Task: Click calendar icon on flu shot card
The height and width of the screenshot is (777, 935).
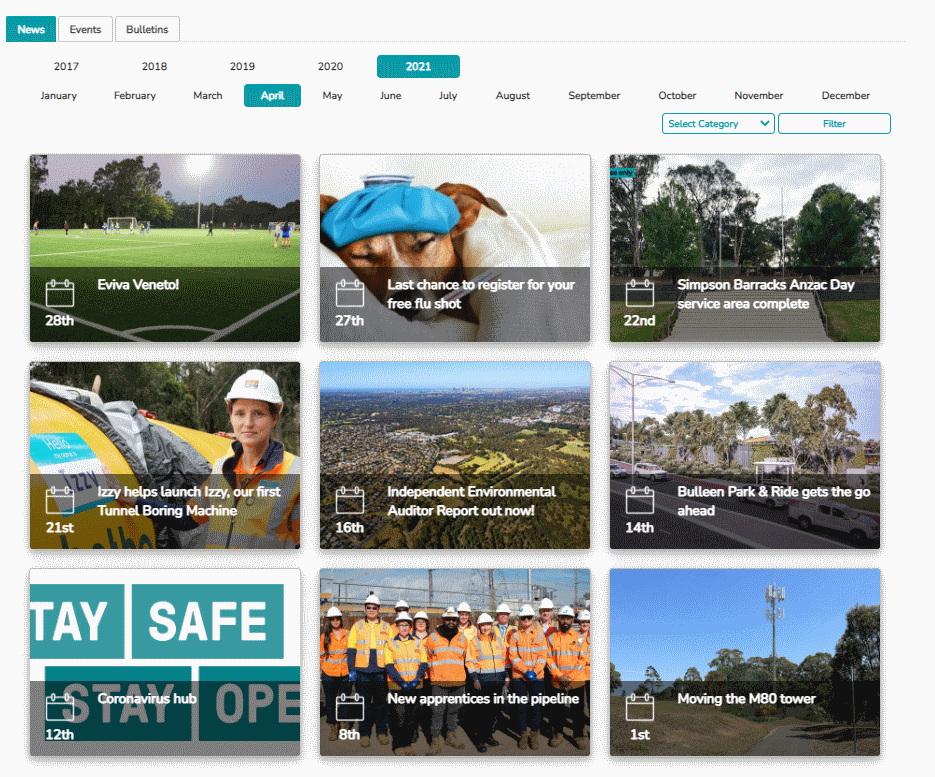Action: (350, 293)
